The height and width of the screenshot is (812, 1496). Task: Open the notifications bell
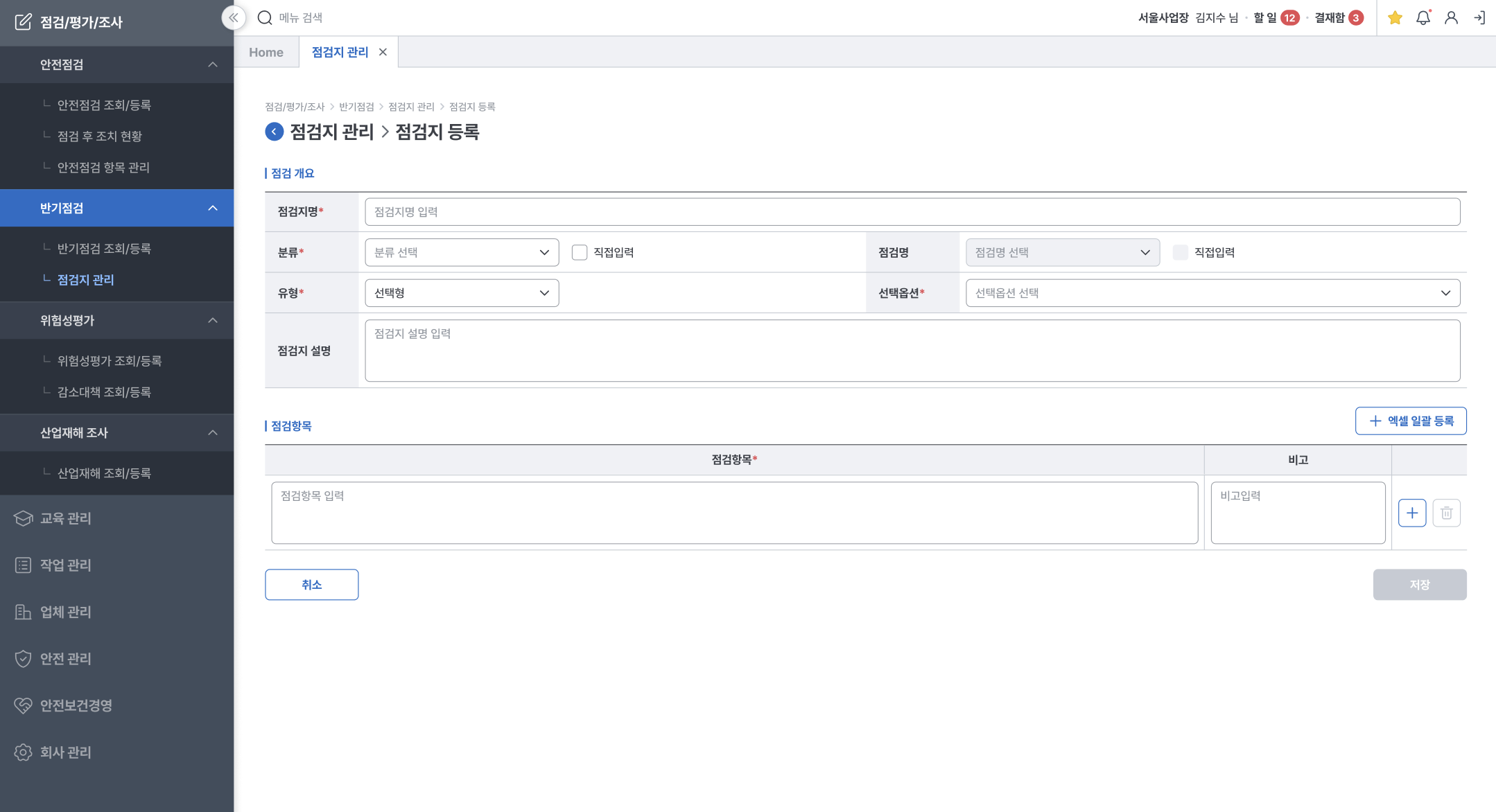[1423, 18]
